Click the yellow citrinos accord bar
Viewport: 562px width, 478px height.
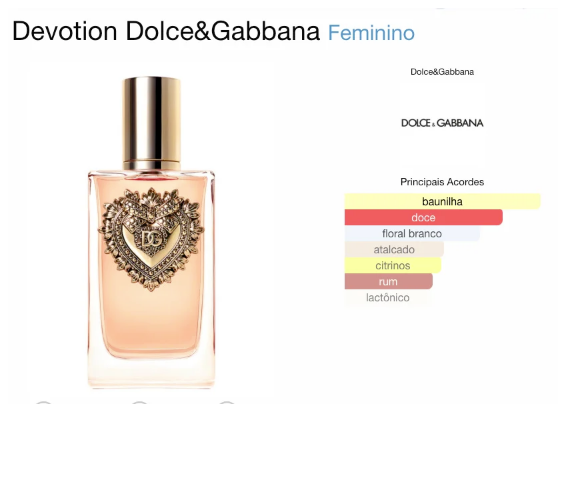(x=392, y=266)
